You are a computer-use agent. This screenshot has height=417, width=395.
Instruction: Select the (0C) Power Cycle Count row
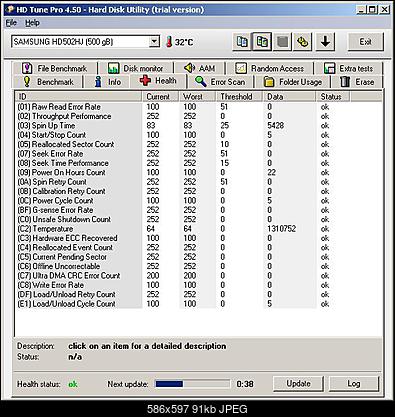tap(199, 201)
